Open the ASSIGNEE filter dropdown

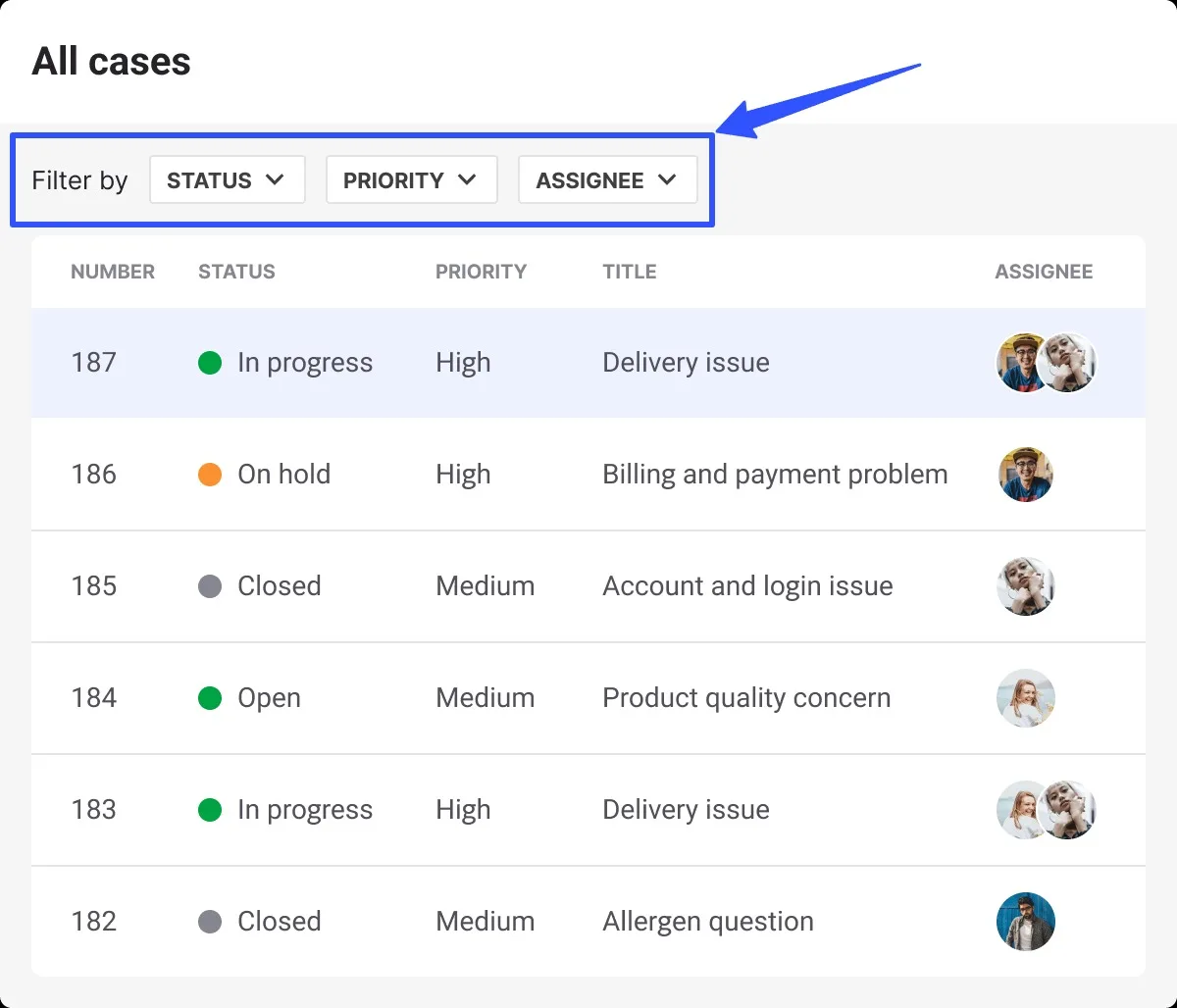607,180
